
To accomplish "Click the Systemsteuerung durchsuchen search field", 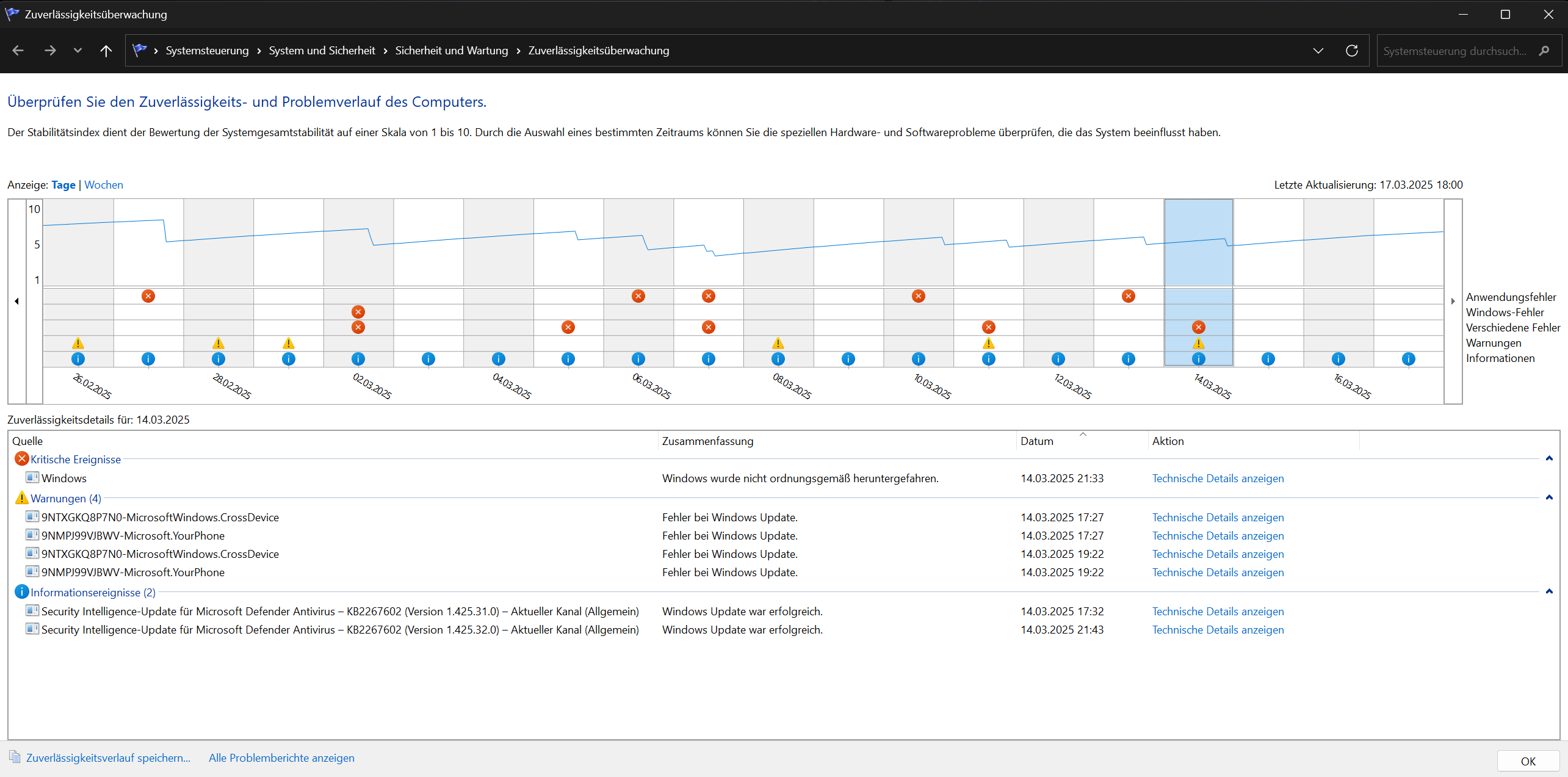I will click(1454, 51).
